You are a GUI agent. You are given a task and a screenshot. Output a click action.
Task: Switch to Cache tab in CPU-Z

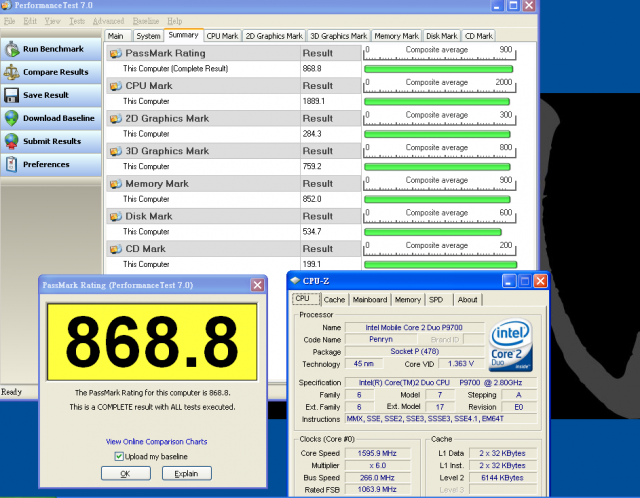(x=335, y=300)
